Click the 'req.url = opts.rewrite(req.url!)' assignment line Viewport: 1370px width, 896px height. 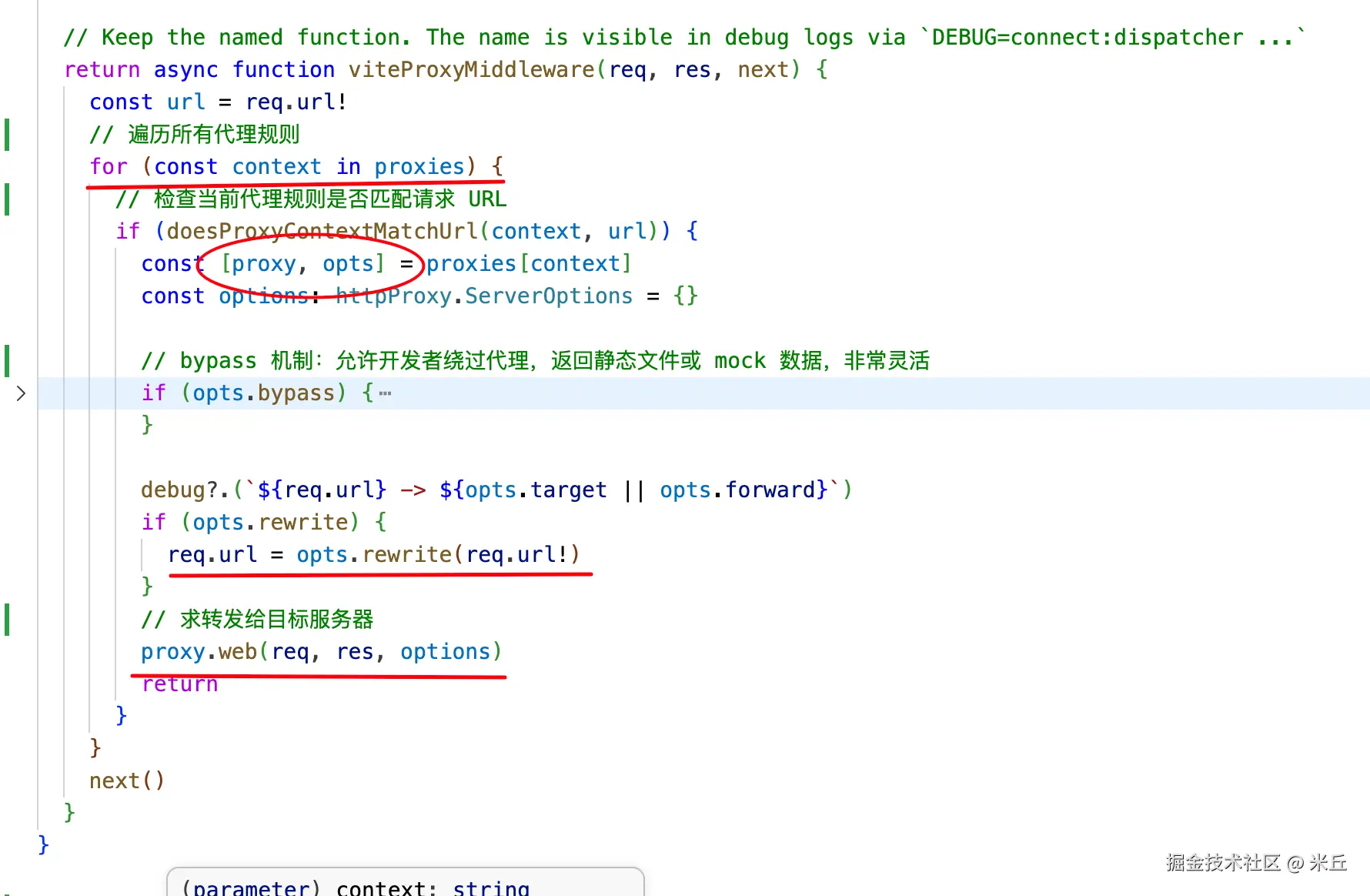pos(373,555)
